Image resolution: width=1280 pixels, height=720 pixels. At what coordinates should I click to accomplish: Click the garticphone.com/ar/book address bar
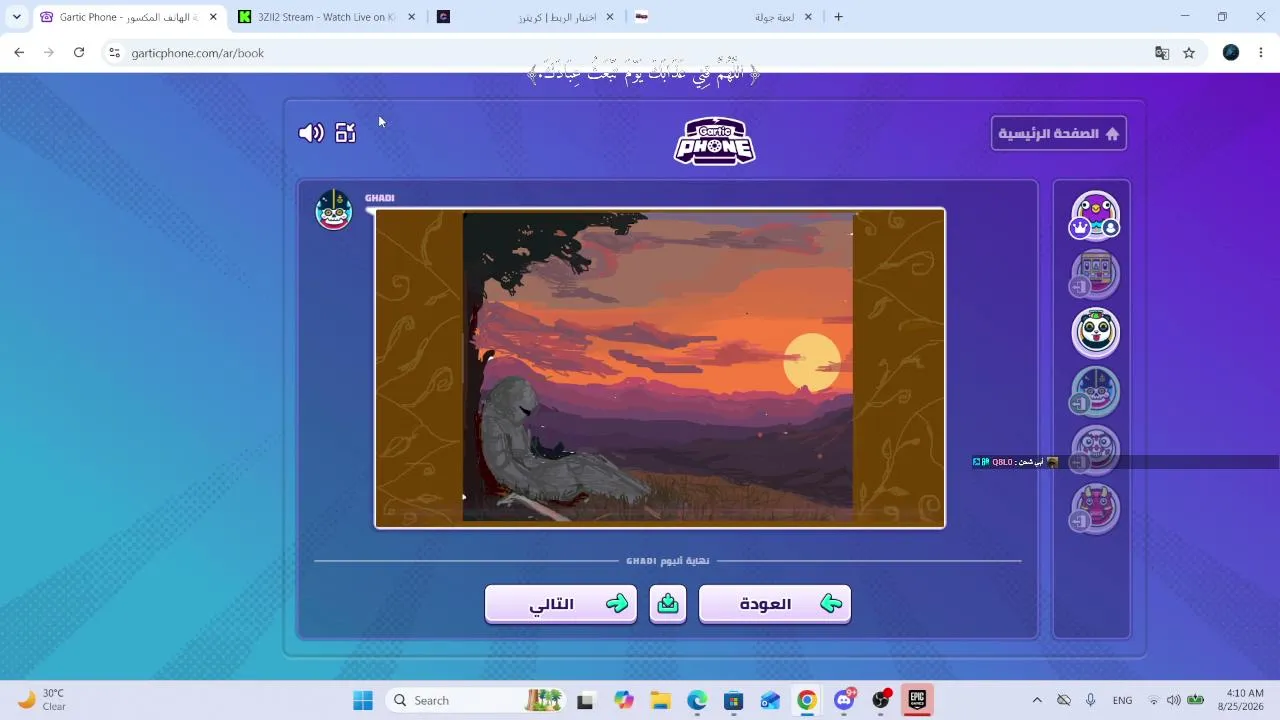click(640, 53)
